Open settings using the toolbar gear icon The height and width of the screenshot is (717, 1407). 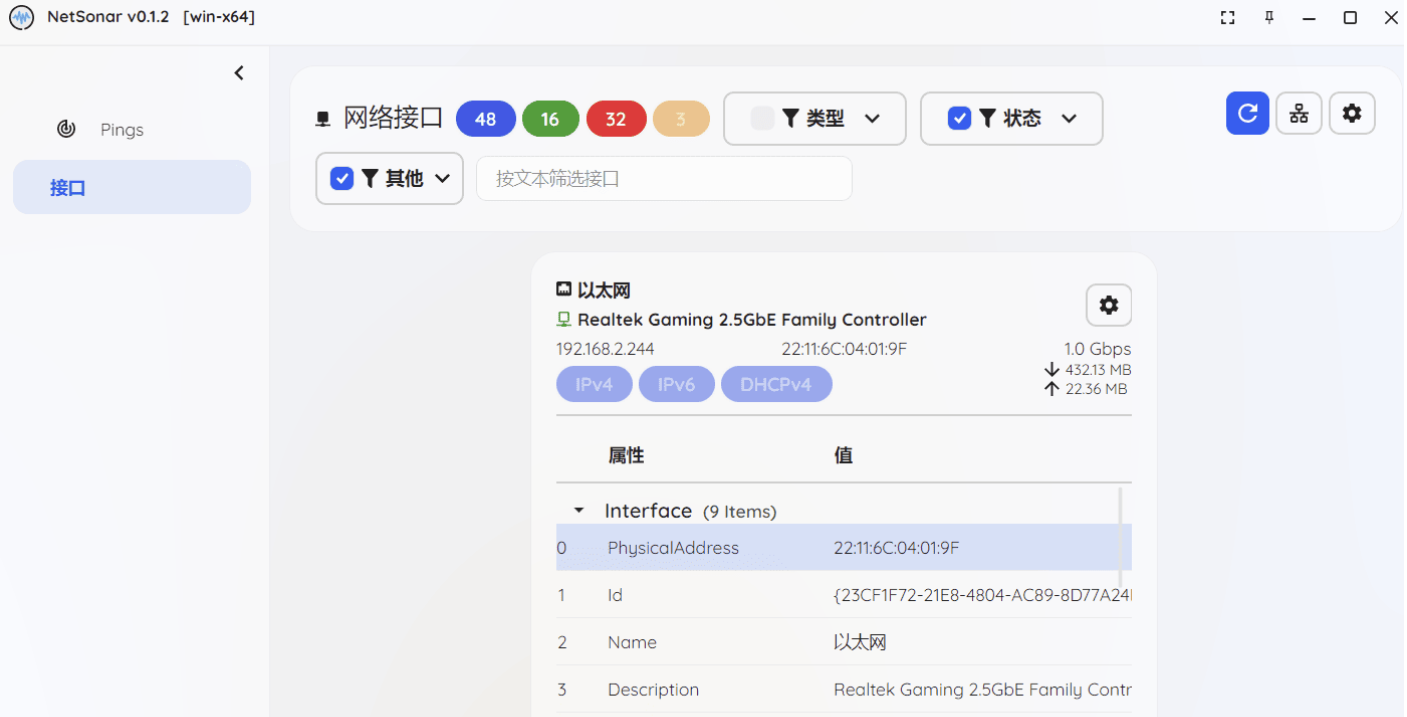click(x=1352, y=113)
